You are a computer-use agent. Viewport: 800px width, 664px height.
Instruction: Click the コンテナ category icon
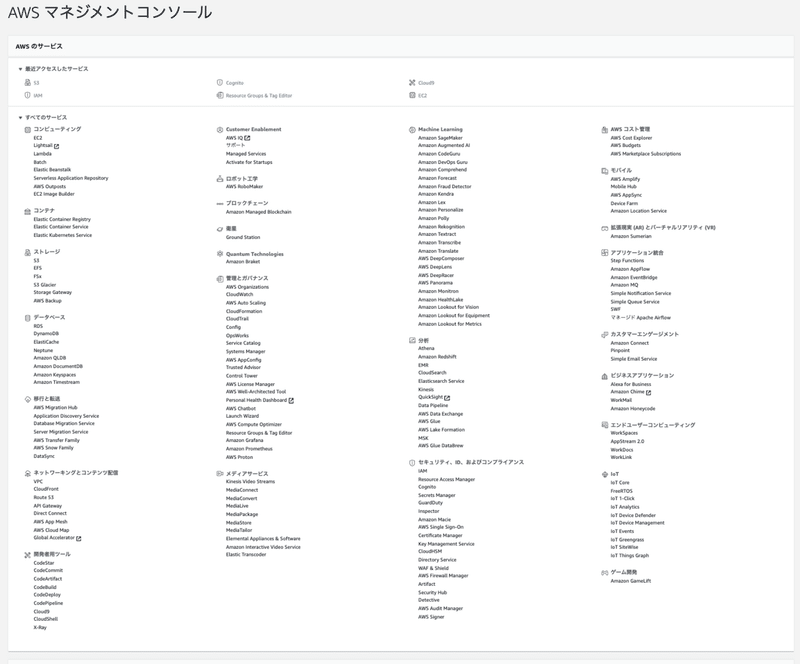pyautogui.click(x=28, y=211)
